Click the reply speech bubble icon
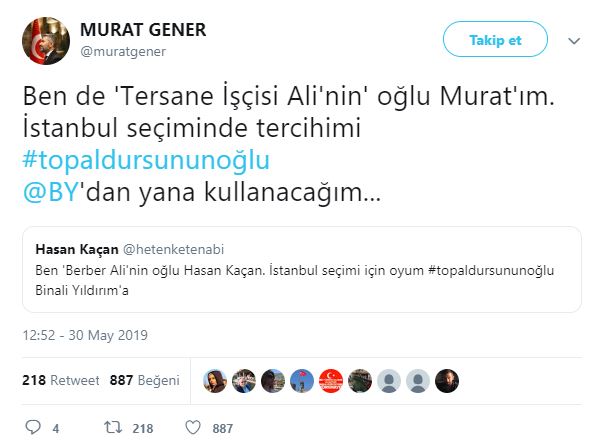 33,428
